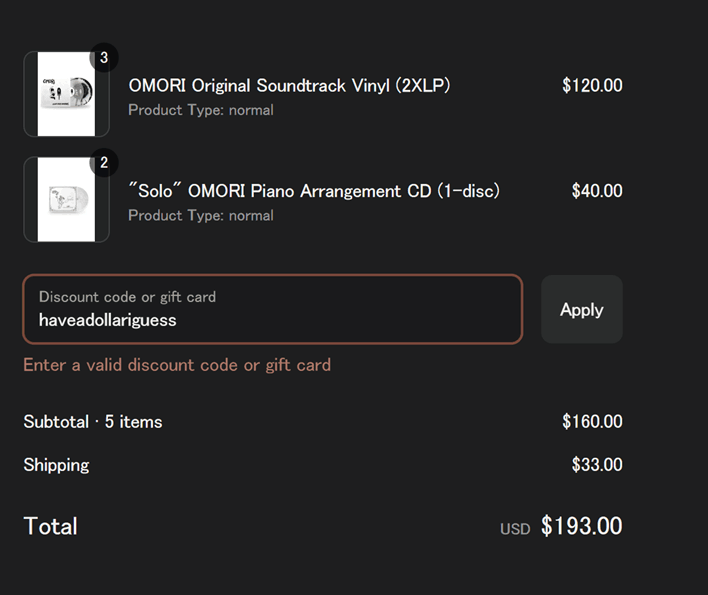Click the $193.00 total amount
Image resolution: width=708 pixels, height=595 pixels.
[582, 526]
